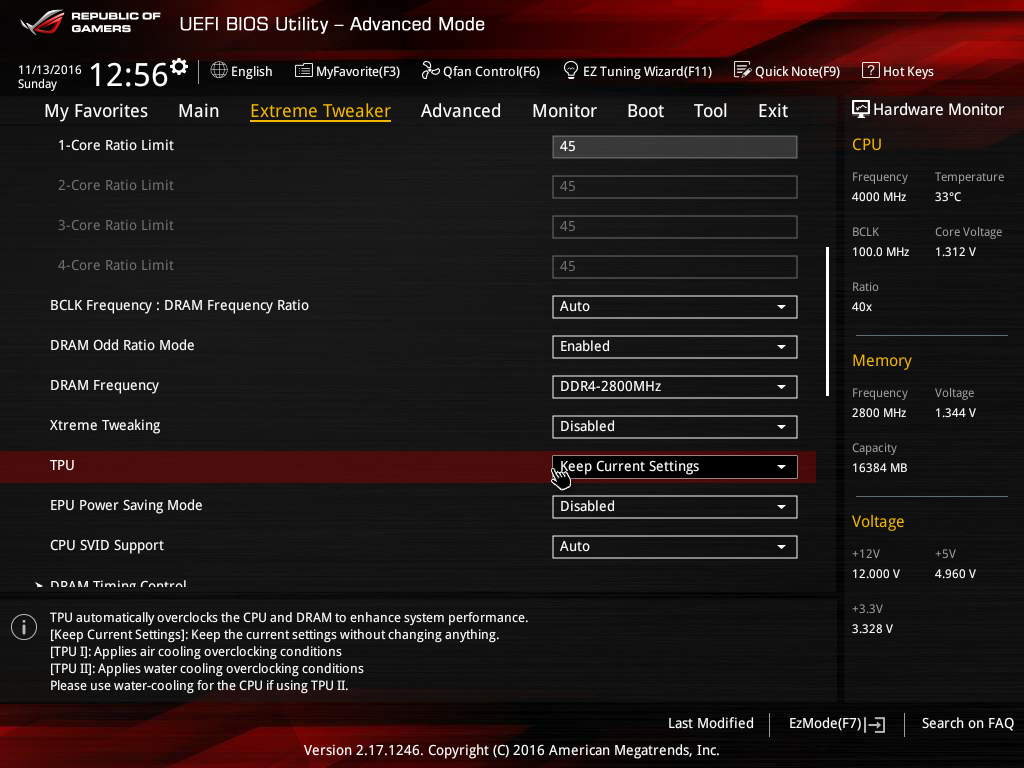The width and height of the screenshot is (1024, 768).
Task: Go to the Advanced tab
Action: [461, 111]
